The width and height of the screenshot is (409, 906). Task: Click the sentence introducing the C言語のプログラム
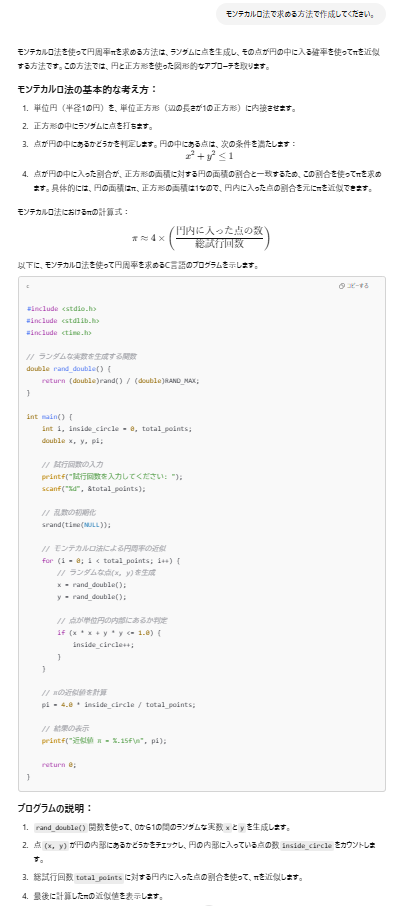point(138,266)
